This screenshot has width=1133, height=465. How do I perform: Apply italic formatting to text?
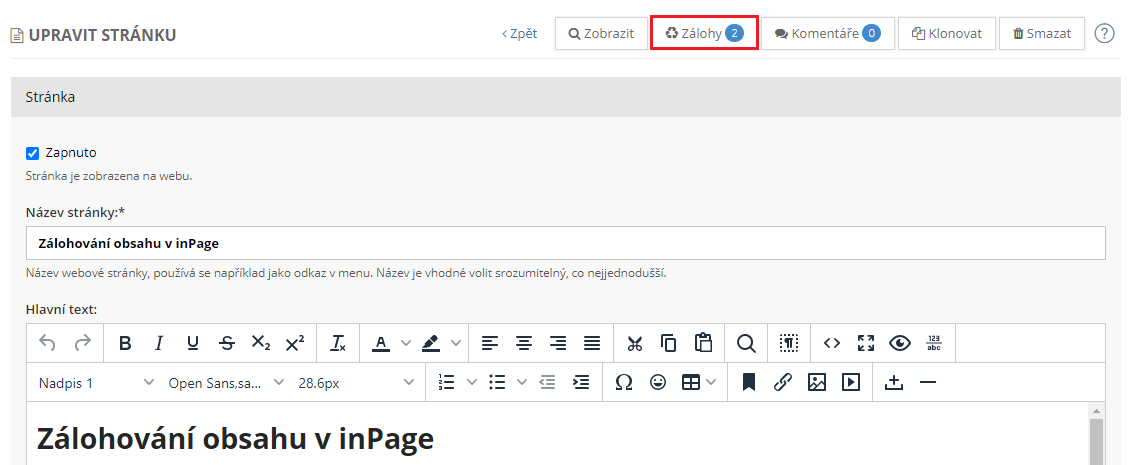click(x=159, y=343)
